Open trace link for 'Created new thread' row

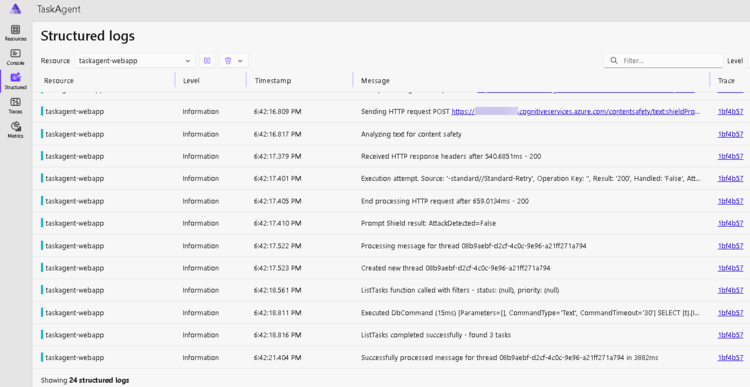pyautogui.click(x=730, y=268)
